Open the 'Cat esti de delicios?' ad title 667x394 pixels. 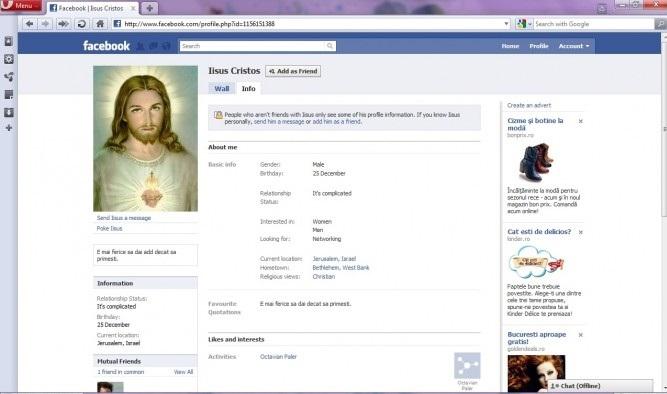point(539,231)
